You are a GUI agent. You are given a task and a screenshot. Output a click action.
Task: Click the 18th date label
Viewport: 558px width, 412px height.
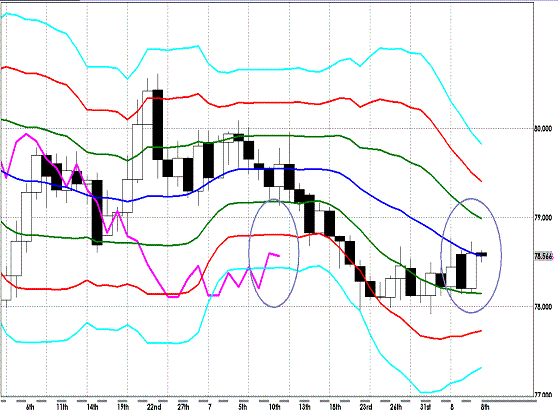(335, 407)
